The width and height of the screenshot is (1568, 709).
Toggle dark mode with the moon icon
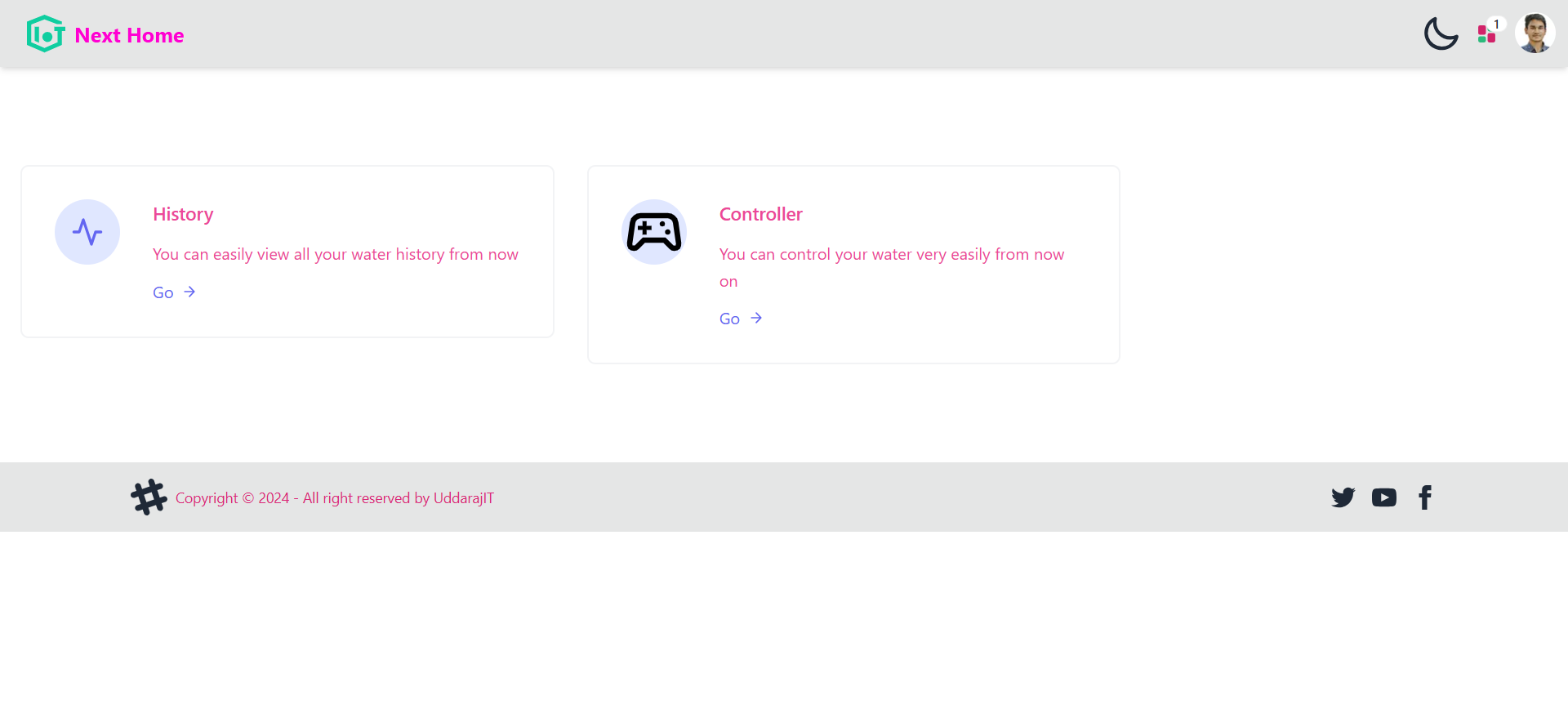pyautogui.click(x=1441, y=34)
